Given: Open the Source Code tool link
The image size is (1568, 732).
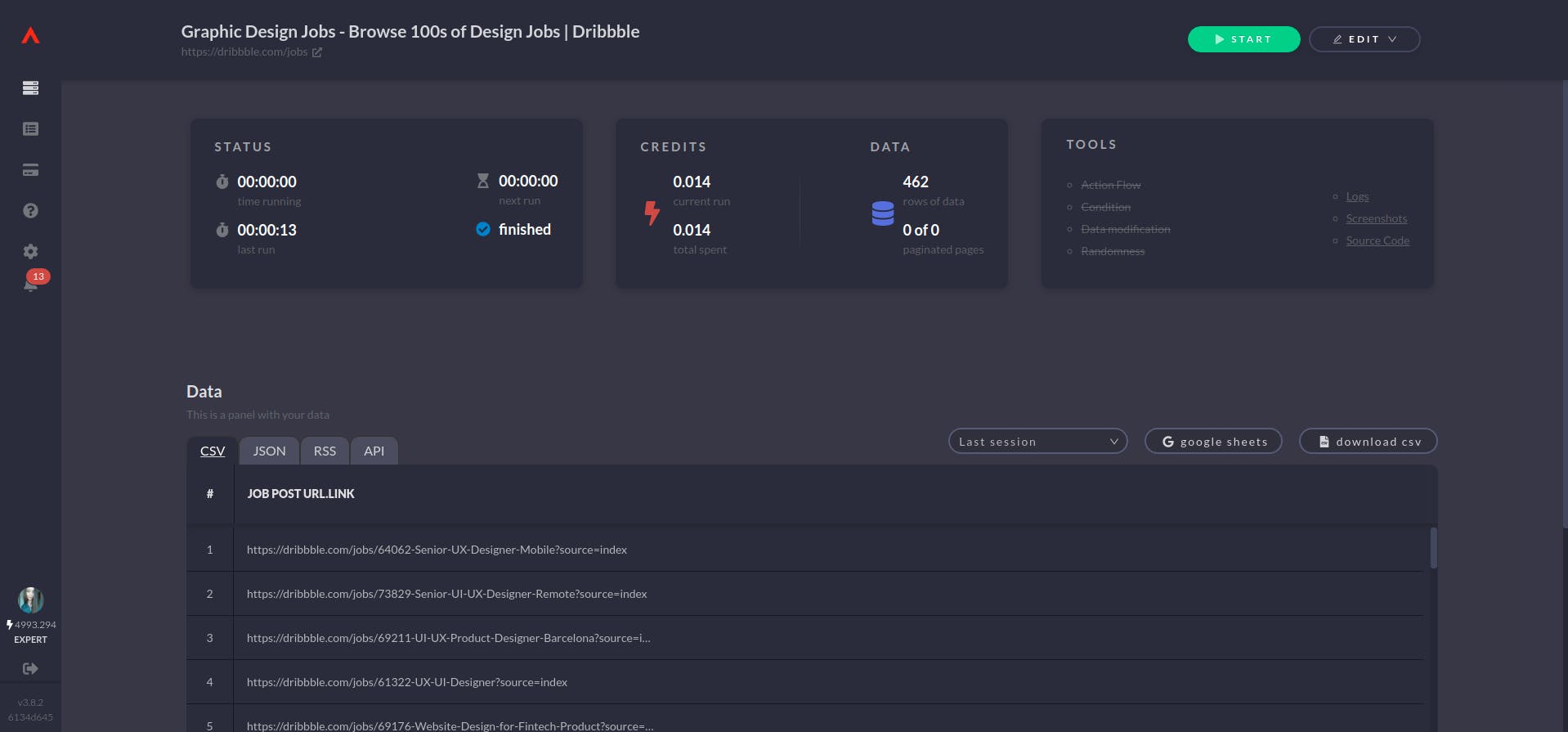Looking at the screenshot, I should click(x=1378, y=240).
